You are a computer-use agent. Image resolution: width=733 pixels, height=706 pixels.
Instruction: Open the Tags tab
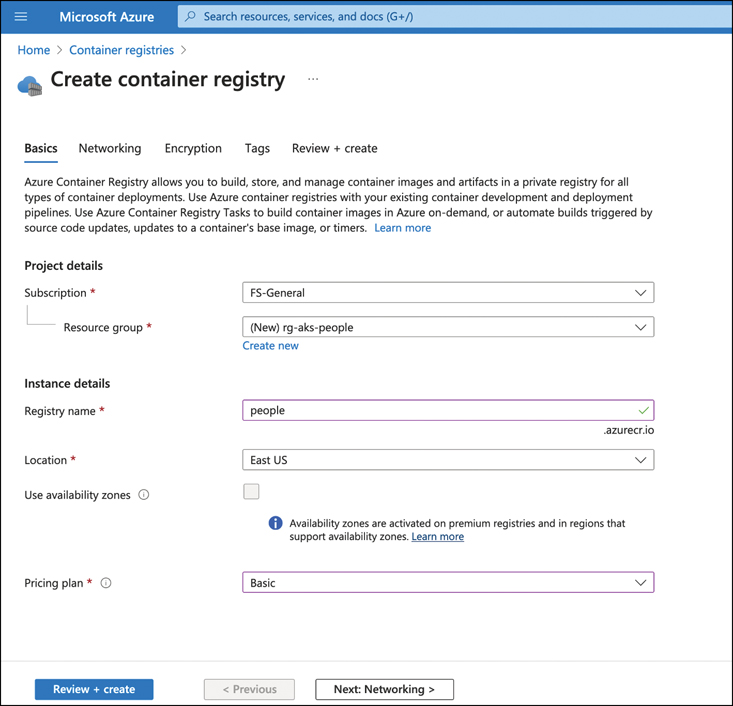tap(257, 148)
